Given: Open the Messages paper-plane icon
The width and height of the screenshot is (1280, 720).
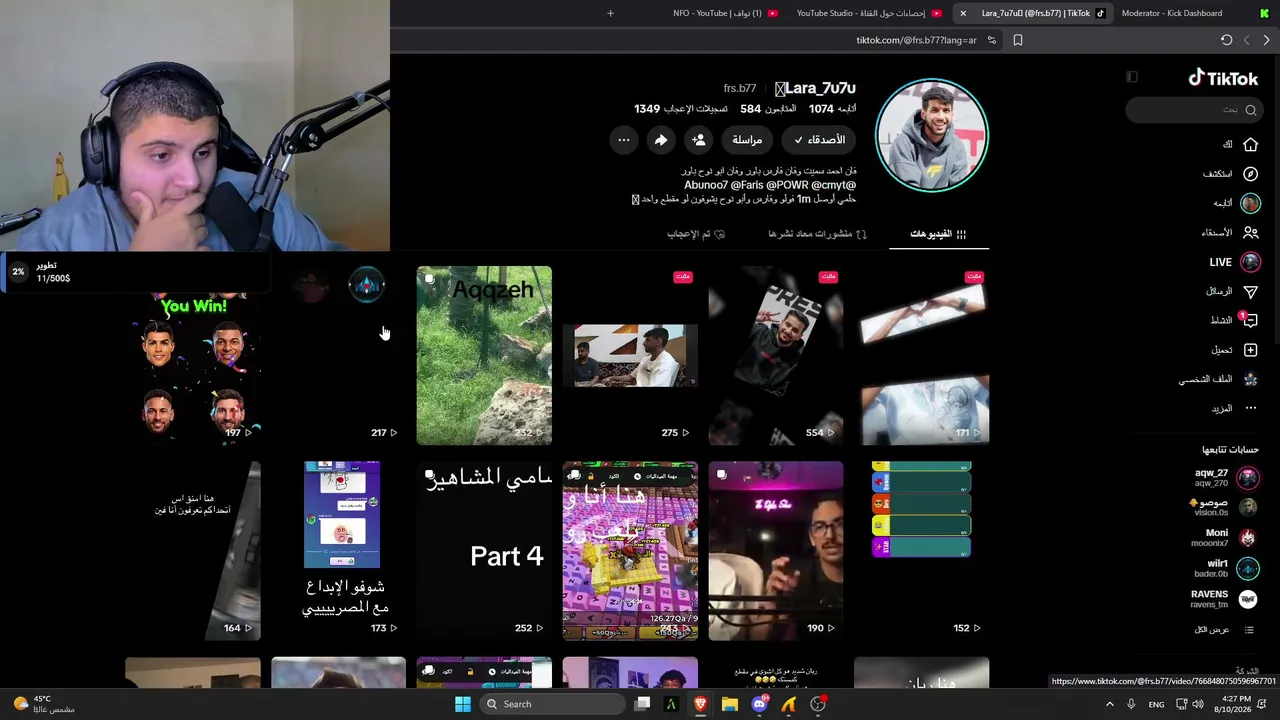Looking at the screenshot, I should [1250, 291].
